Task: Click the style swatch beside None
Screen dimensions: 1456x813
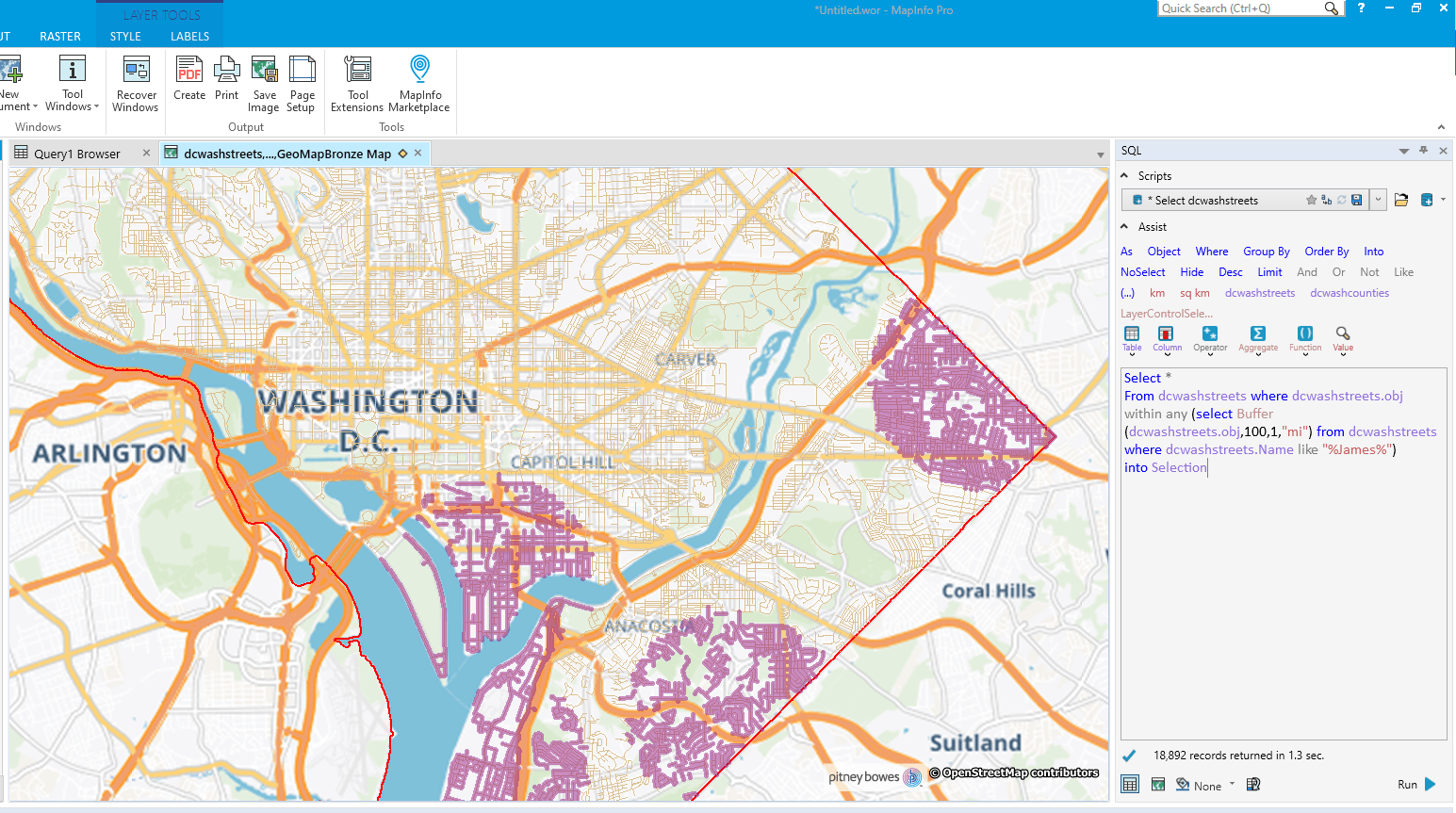Action: pos(1182,784)
